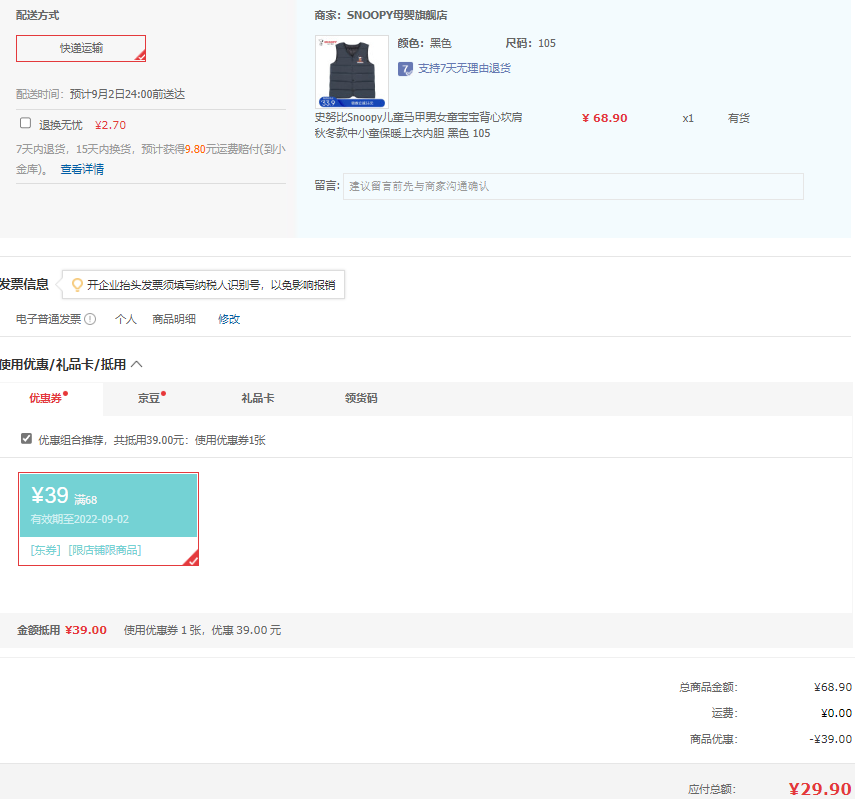Click the item price ¥ 68.90
Image resolution: width=855 pixels, height=799 pixels.
605,118
